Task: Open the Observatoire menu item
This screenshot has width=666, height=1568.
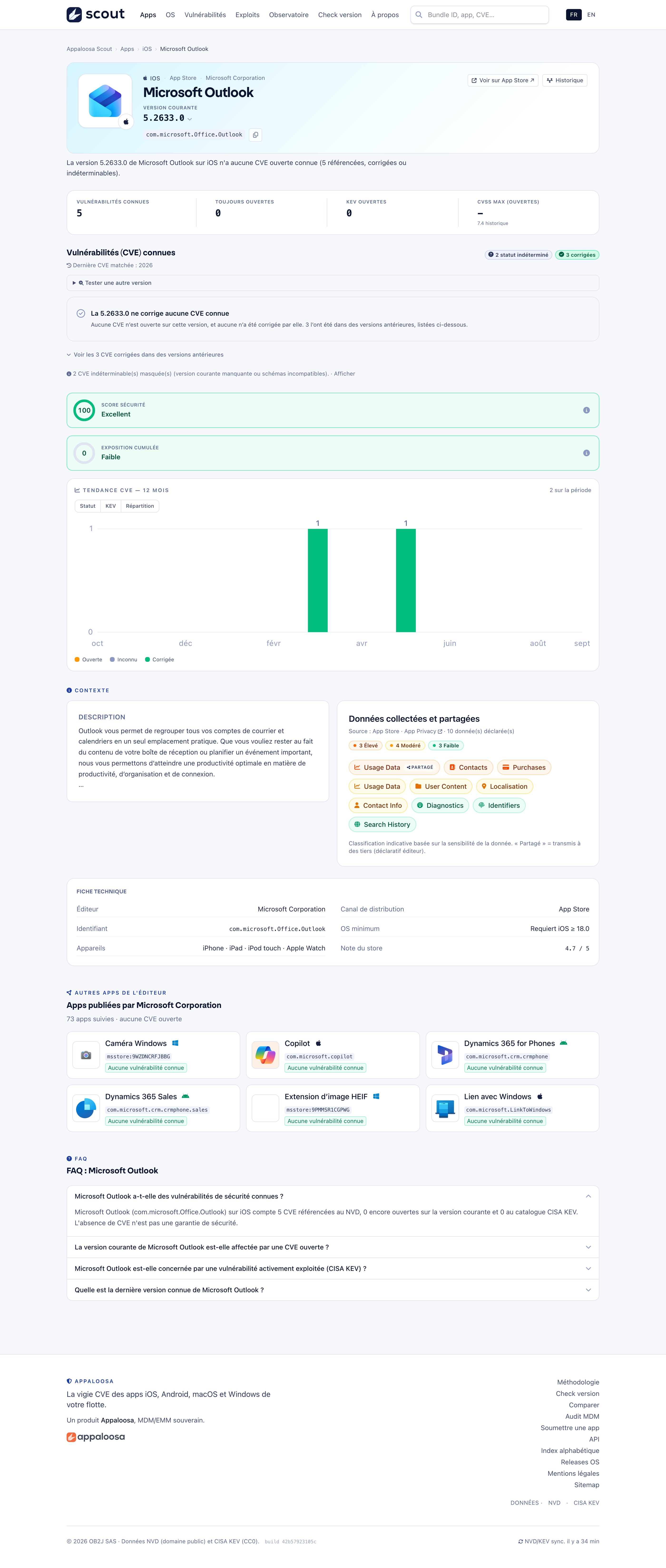Action: click(x=289, y=15)
